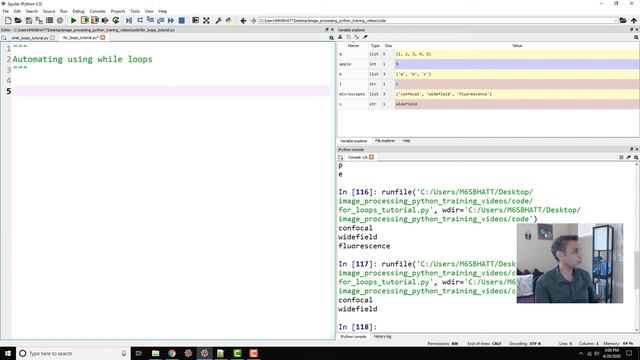Viewport: 640px width, 360px height.
Task: Select the for_loops_tutorial.py tab
Action: (x=80, y=38)
